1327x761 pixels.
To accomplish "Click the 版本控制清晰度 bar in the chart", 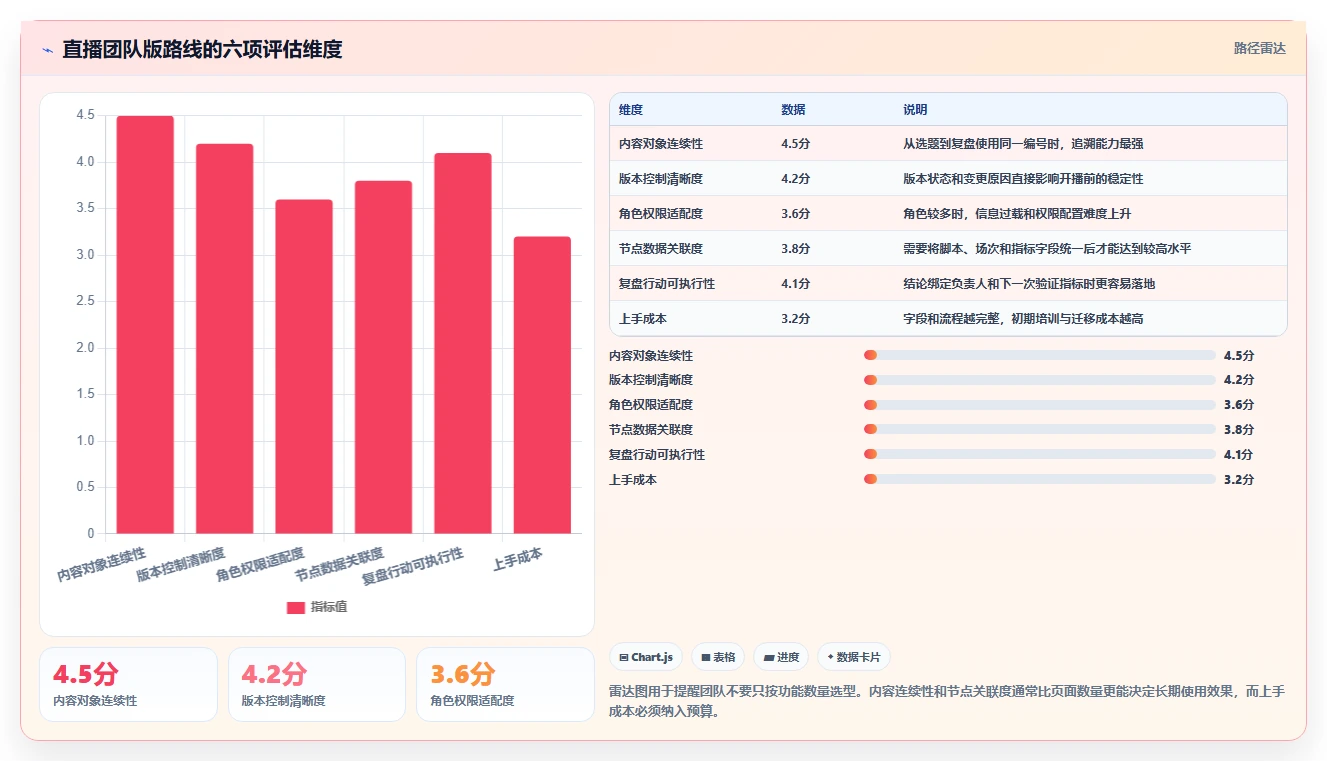I will pyautogui.click(x=224, y=339).
